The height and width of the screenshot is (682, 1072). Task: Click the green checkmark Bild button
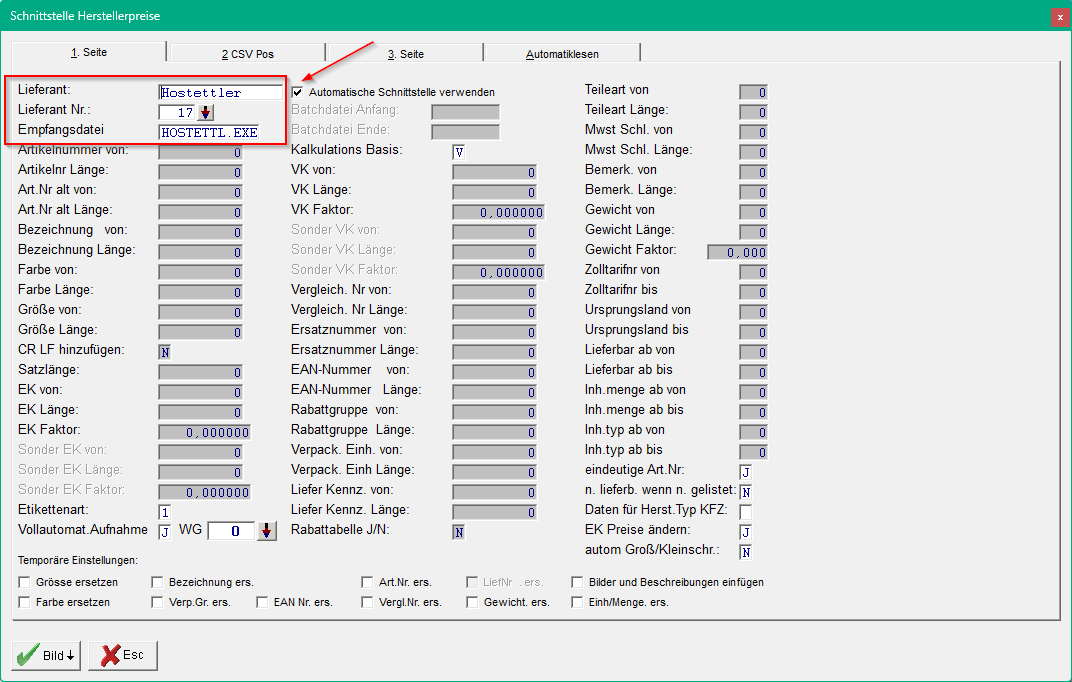click(x=46, y=655)
